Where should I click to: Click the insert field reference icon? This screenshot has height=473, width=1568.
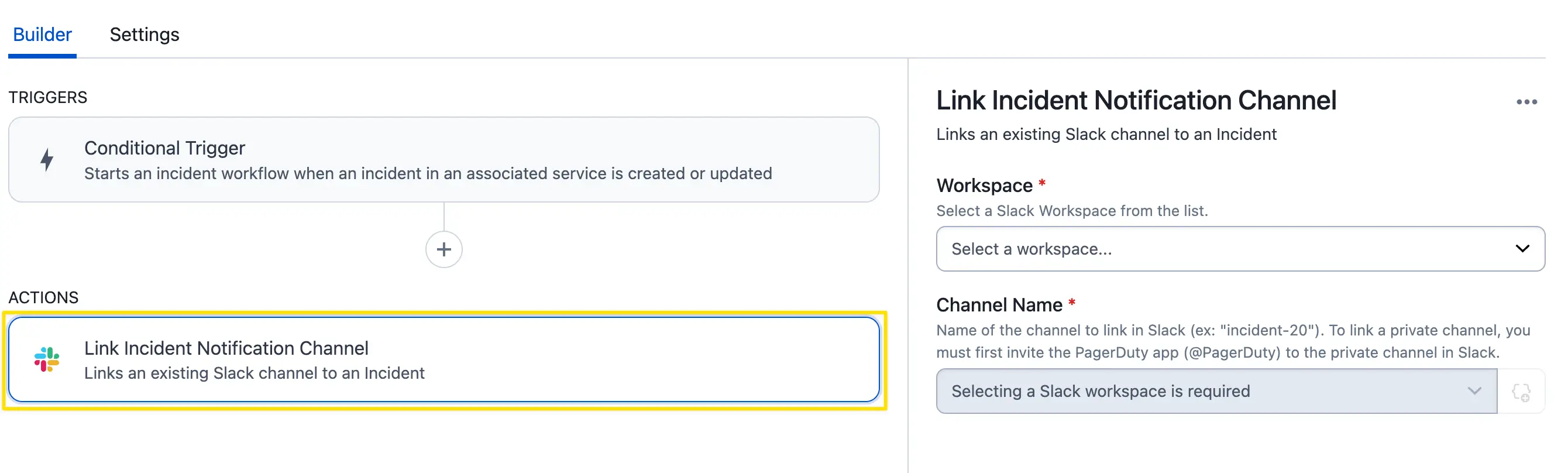(x=1521, y=392)
